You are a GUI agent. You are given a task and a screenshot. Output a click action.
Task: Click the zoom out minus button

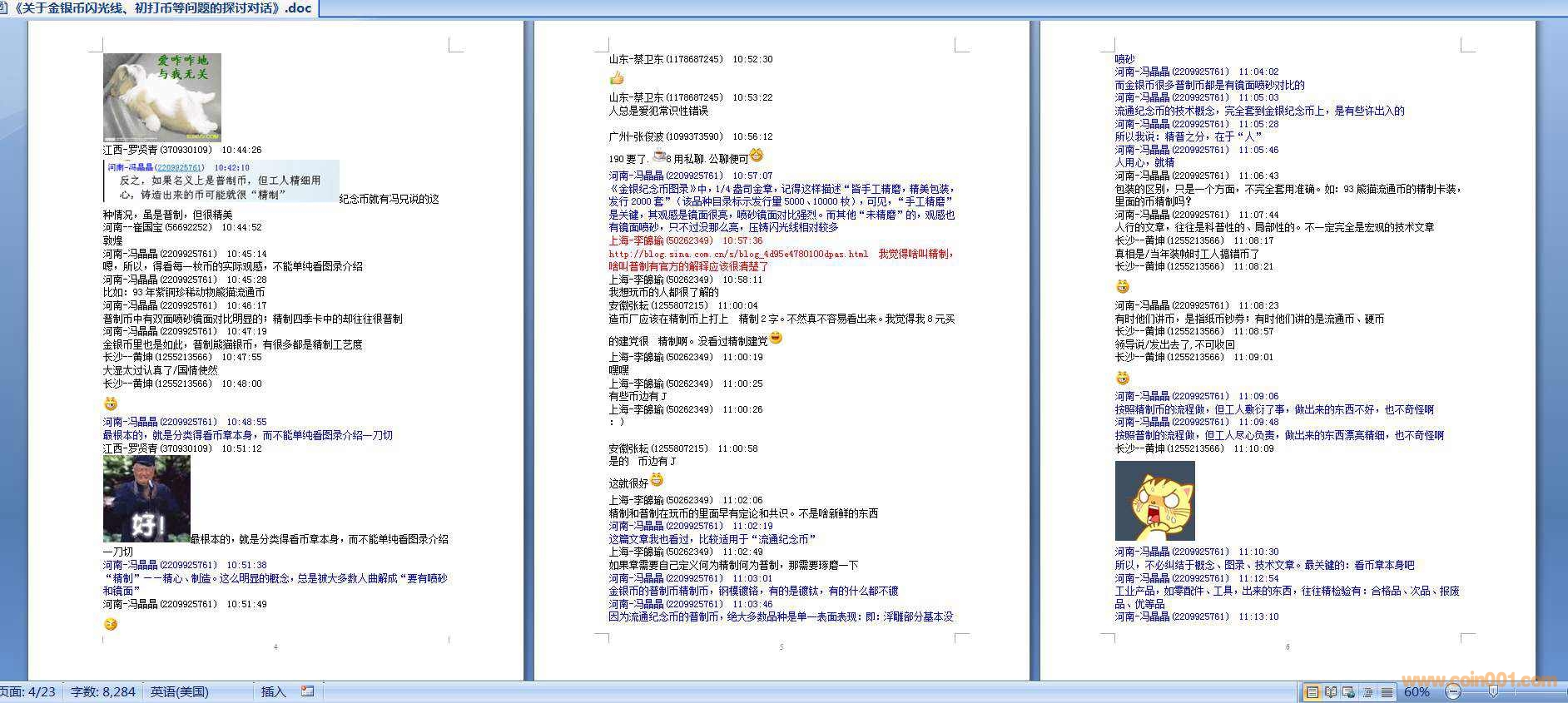point(1453,692)
